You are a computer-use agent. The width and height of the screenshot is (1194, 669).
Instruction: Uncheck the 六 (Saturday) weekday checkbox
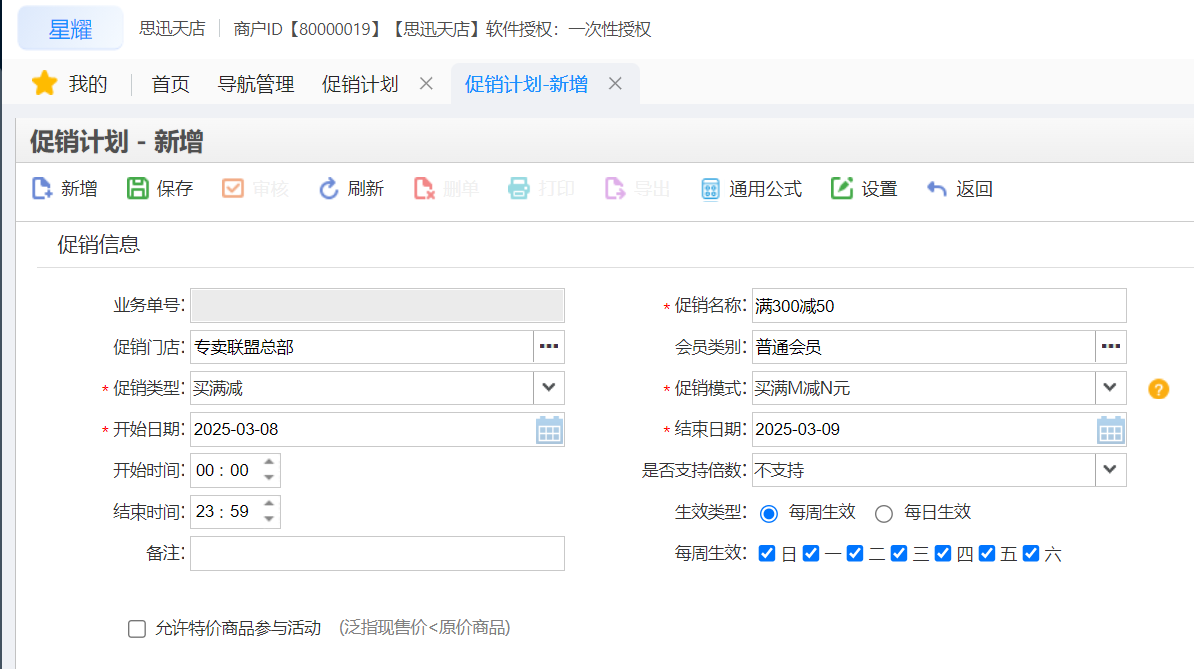[x=1031, y=552]
